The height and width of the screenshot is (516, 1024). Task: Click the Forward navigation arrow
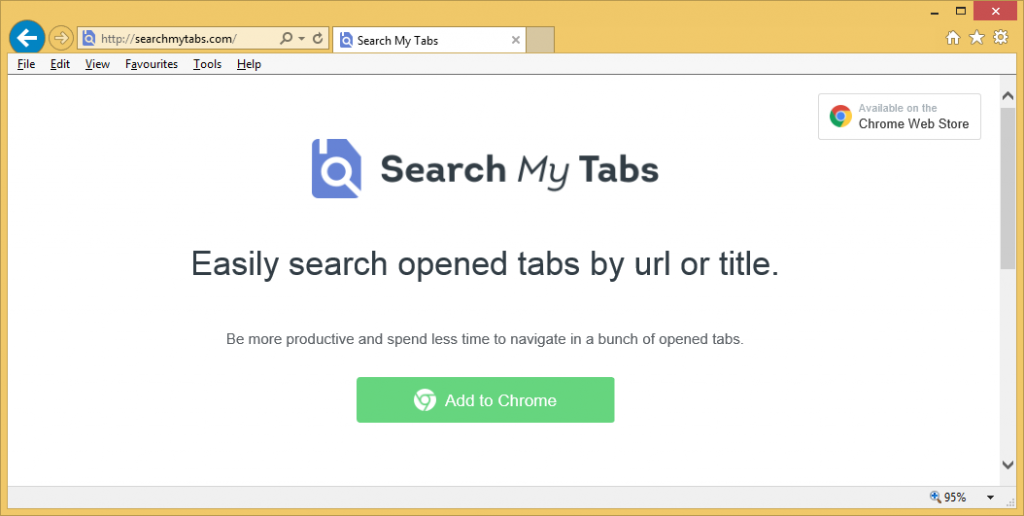tap(61, 39)
